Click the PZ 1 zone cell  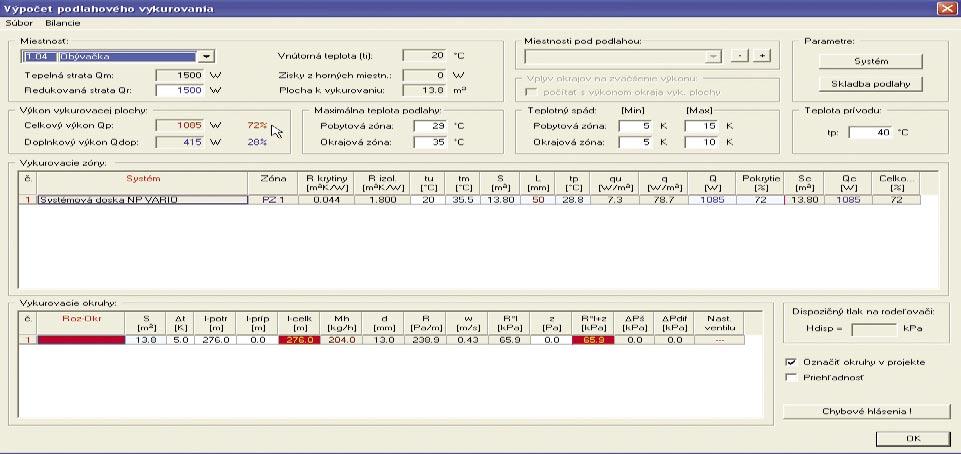coord(273,200)
